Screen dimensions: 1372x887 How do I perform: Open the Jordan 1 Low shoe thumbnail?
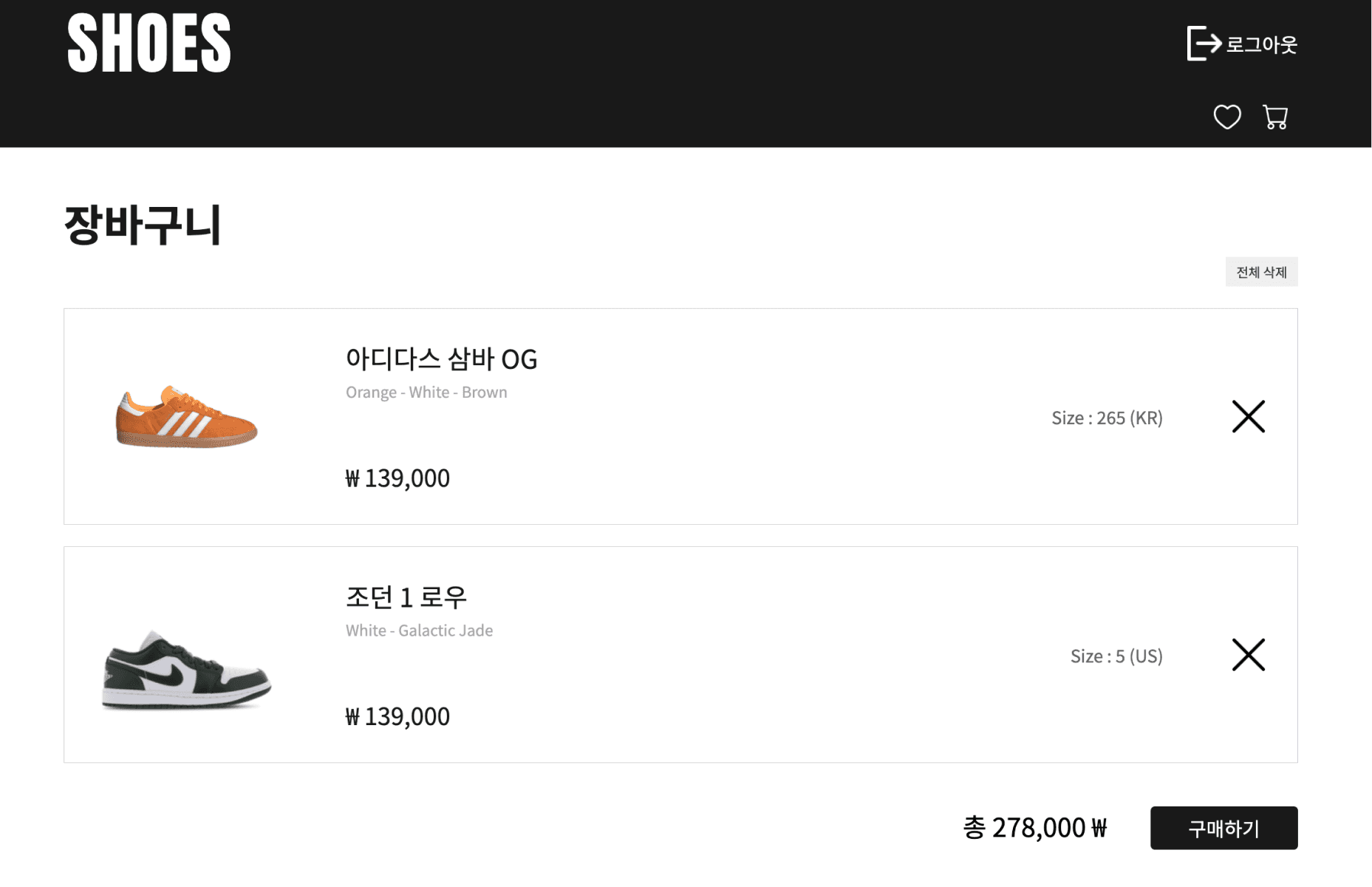pyautogui.click(x=186, y=670)
